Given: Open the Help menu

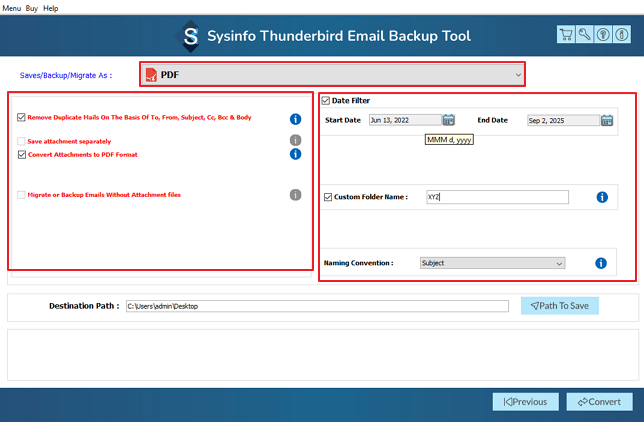Looking at the screenshot, I should pos(51,7).
